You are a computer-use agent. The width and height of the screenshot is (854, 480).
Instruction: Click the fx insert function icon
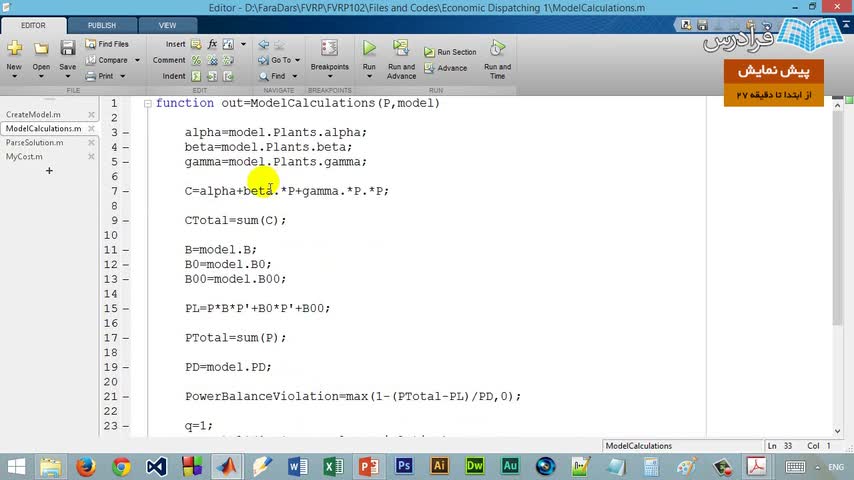coord(212,44)
